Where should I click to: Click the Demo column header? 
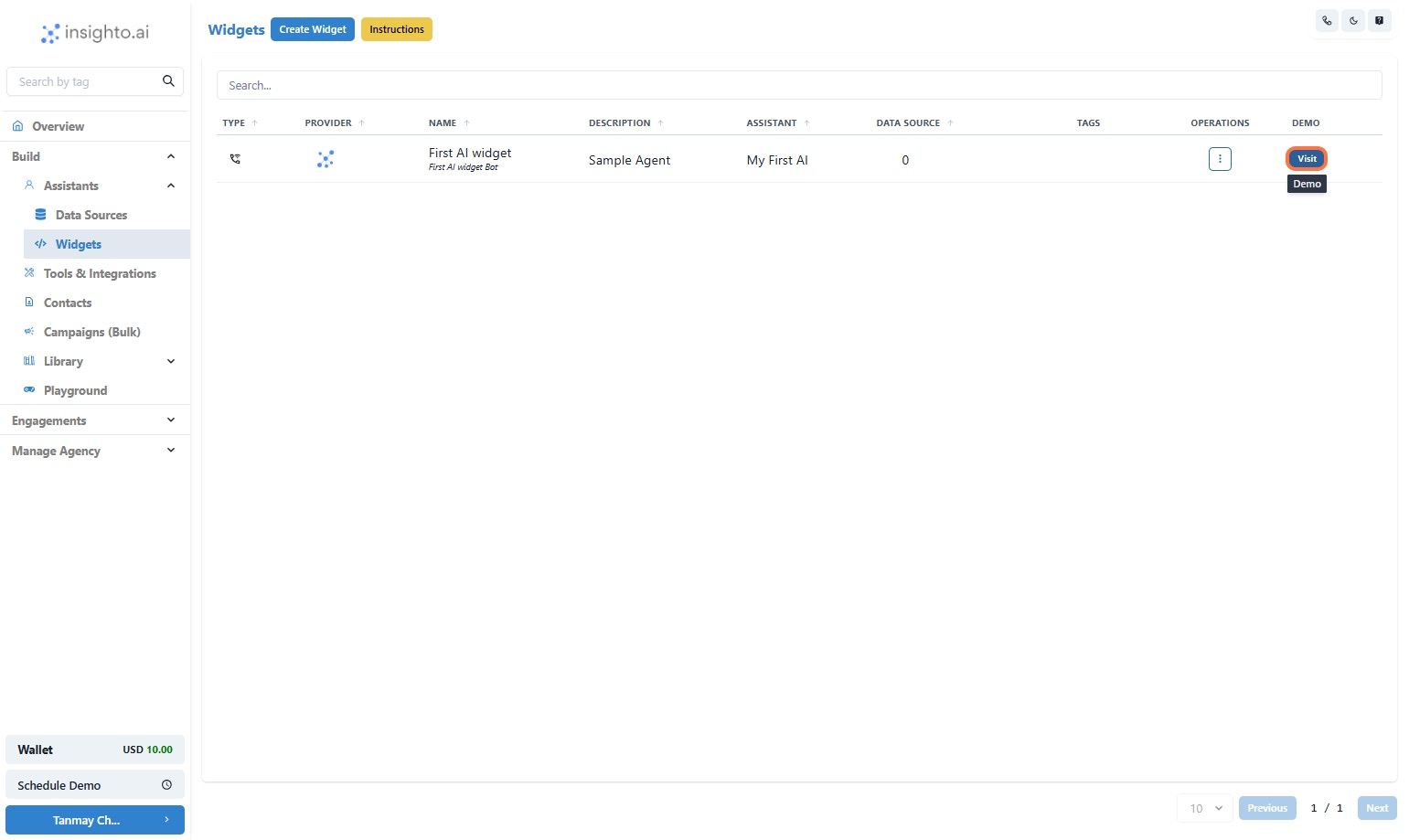pyautogui.click(x=1306, y=123)
